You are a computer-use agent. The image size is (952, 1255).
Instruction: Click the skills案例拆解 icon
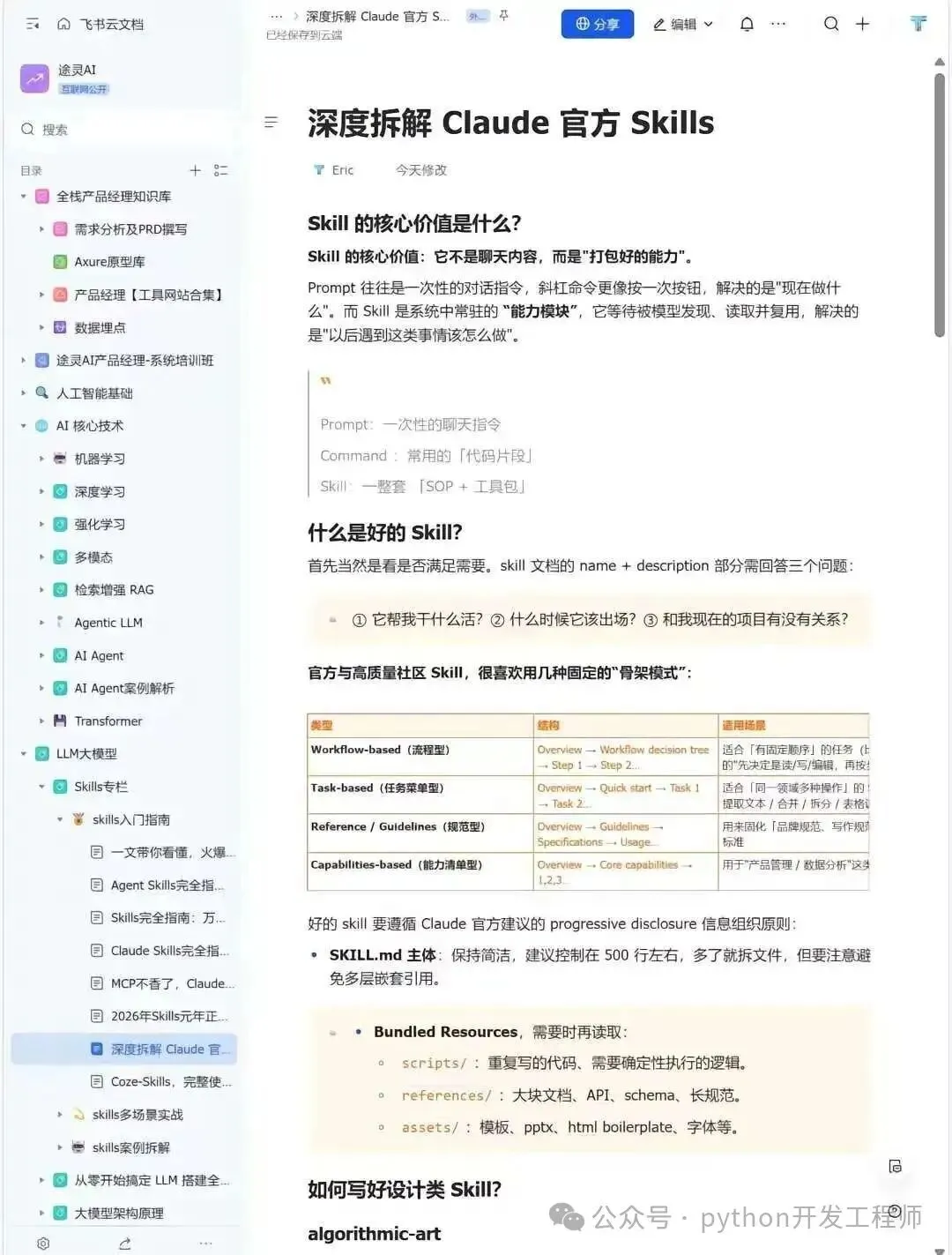(x=78, y=1147)
